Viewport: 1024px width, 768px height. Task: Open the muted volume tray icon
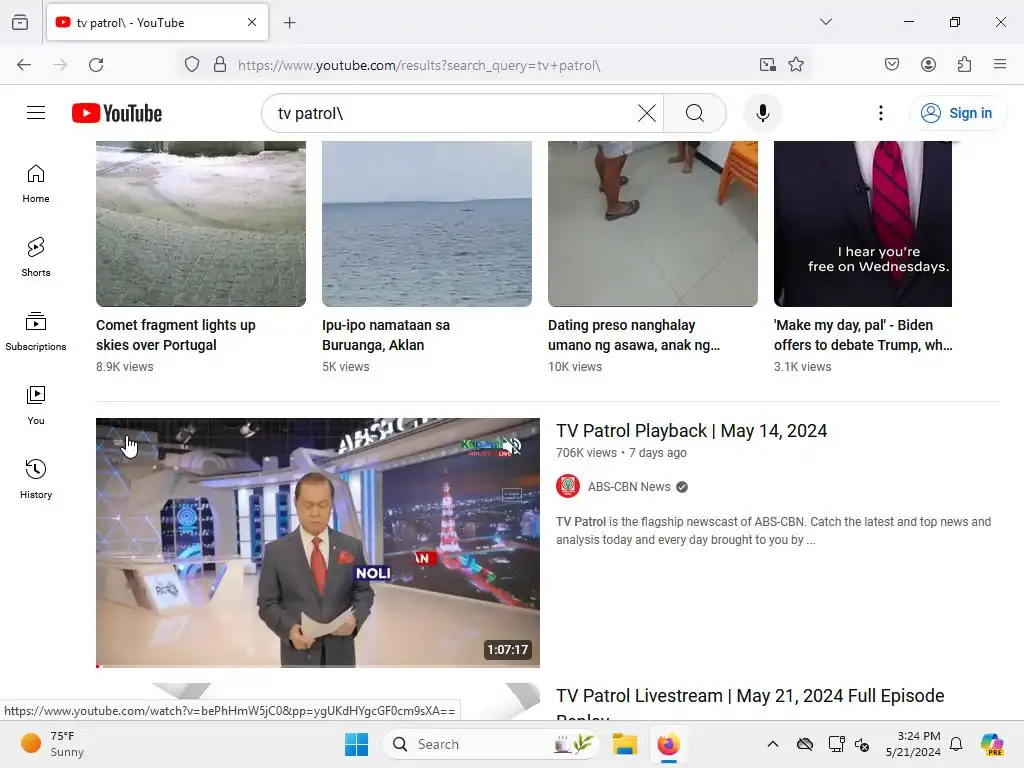(862, 744)
